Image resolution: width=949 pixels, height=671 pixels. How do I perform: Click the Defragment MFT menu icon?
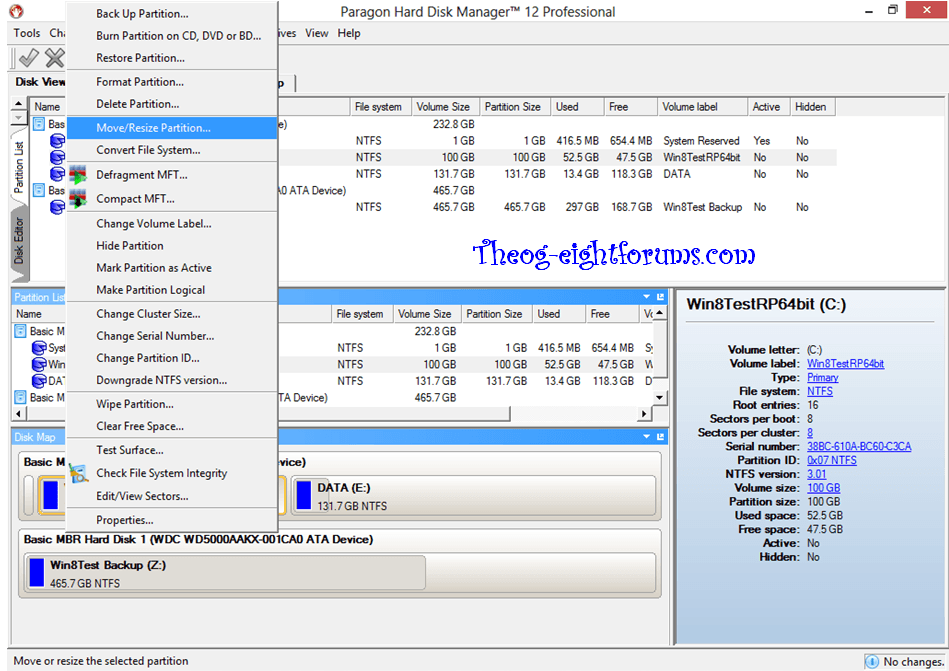pos(78,175)
